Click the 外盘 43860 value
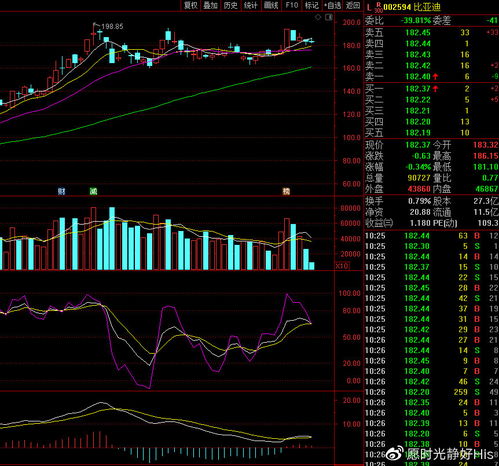Screen dimensions: 499x466 (x=419, y=189)
